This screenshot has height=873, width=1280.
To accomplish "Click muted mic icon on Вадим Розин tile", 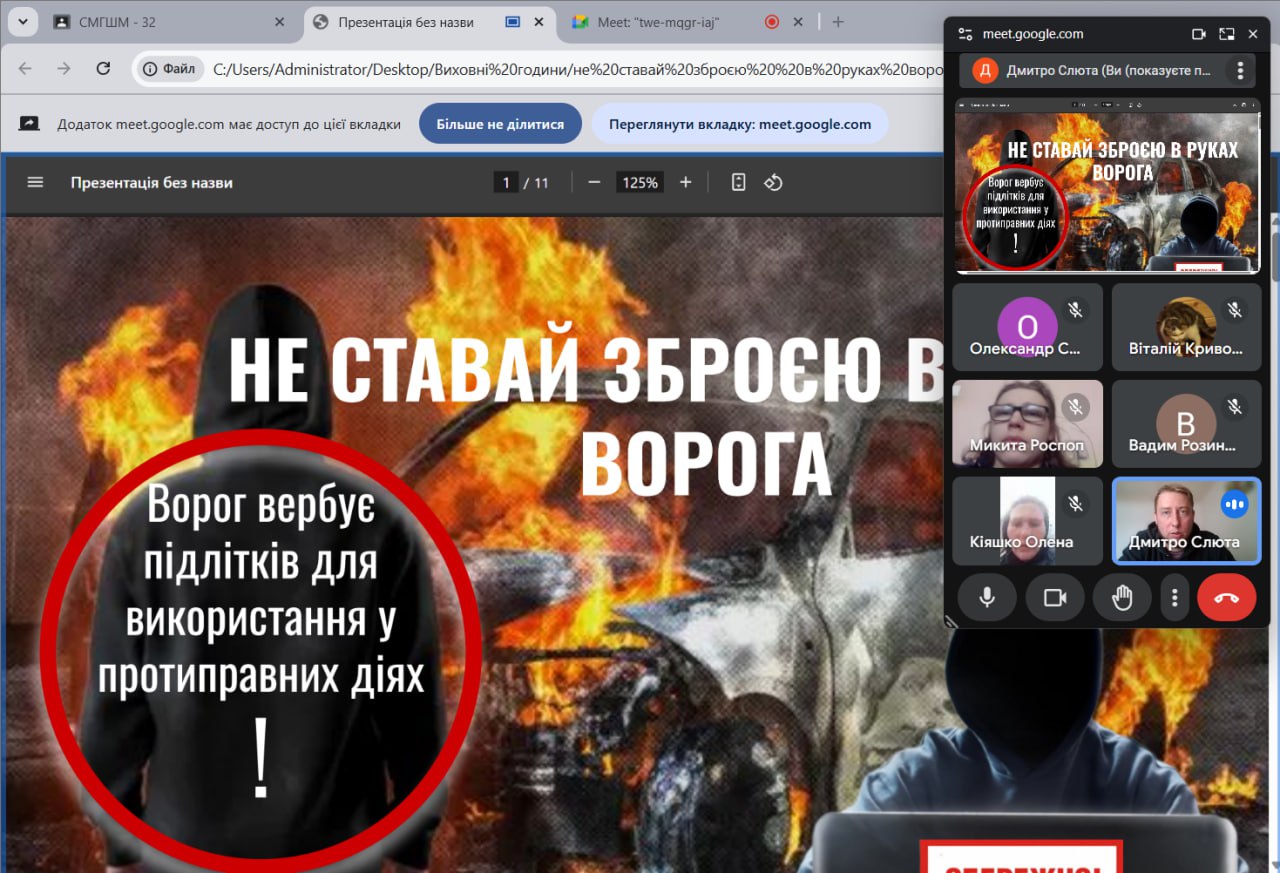I will pos(1234,407).
